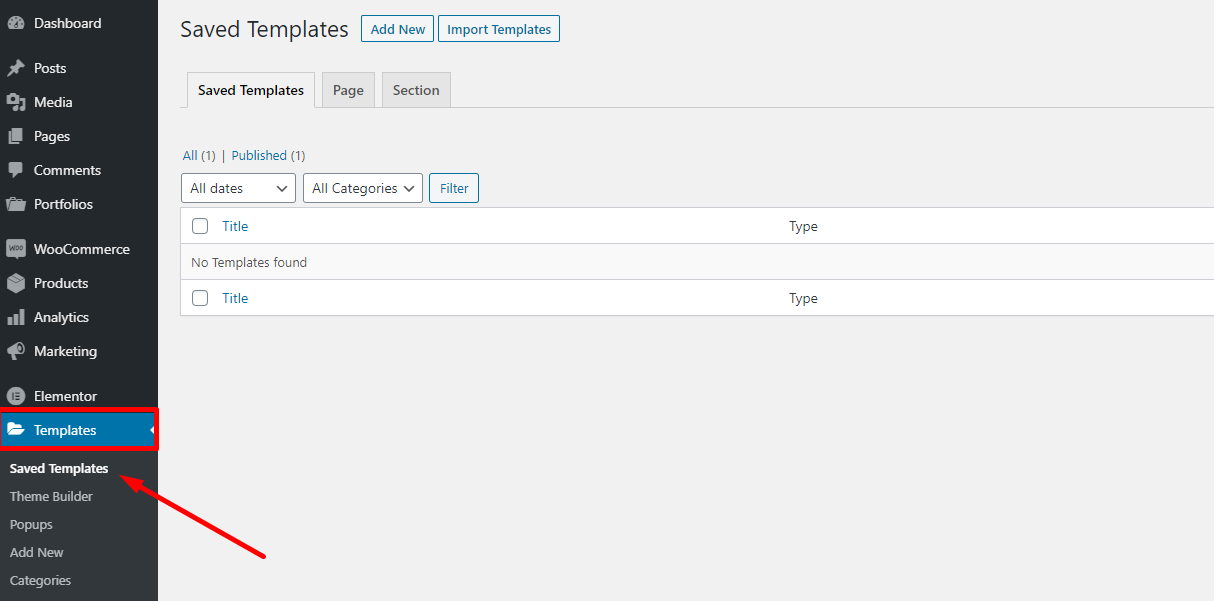Click the Pages icon in sidebar

(x=16, y=136)
